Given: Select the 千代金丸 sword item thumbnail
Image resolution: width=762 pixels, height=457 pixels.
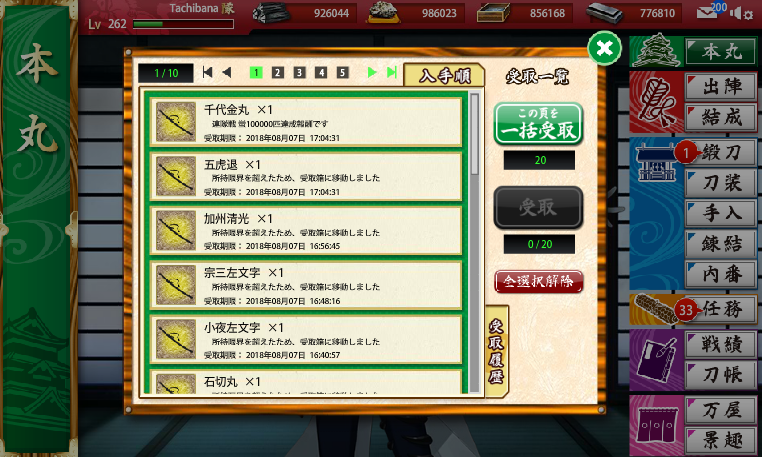Looking at the screenshot, I should 176,122.
